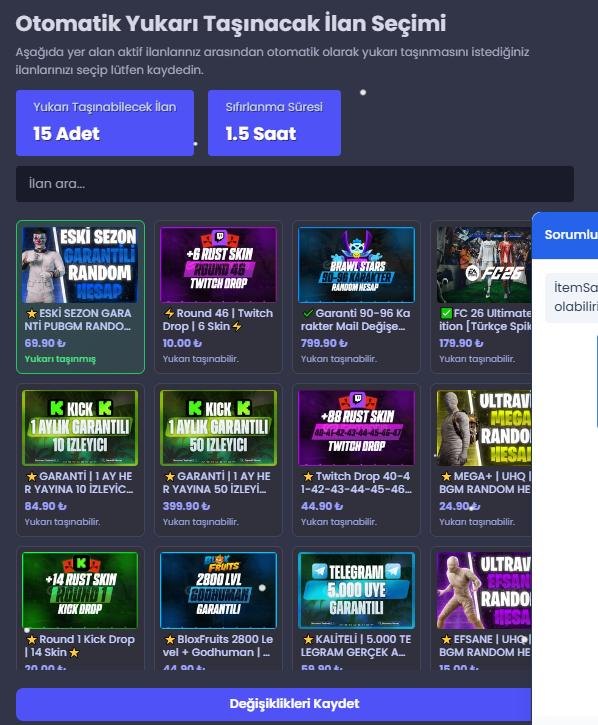The image size is (598, 725).
Task: Select the Kick 50 İzleyici thumbnail
Action: 218,428
